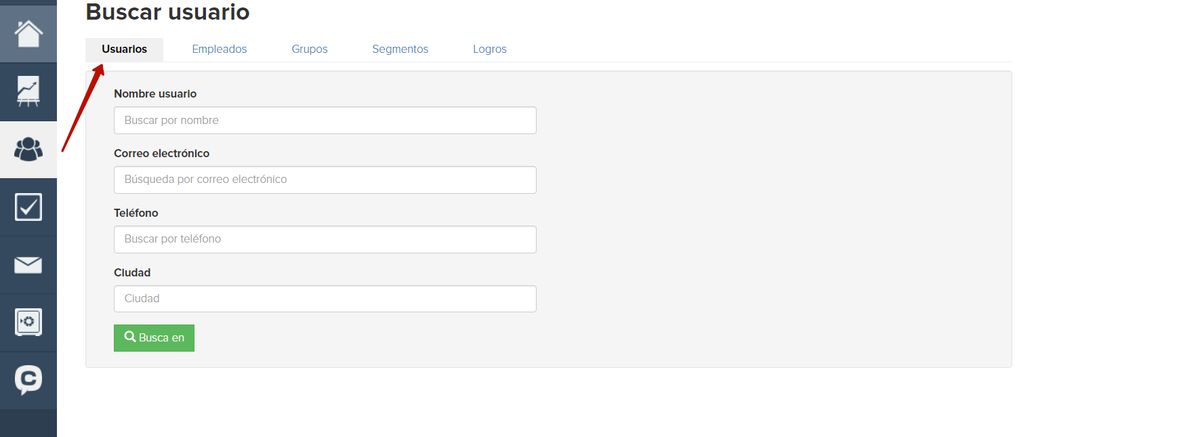Open the checkmark tasks icon in sidebar
The width and height of the screenshot is (1200, 437).
coord(28,207)
